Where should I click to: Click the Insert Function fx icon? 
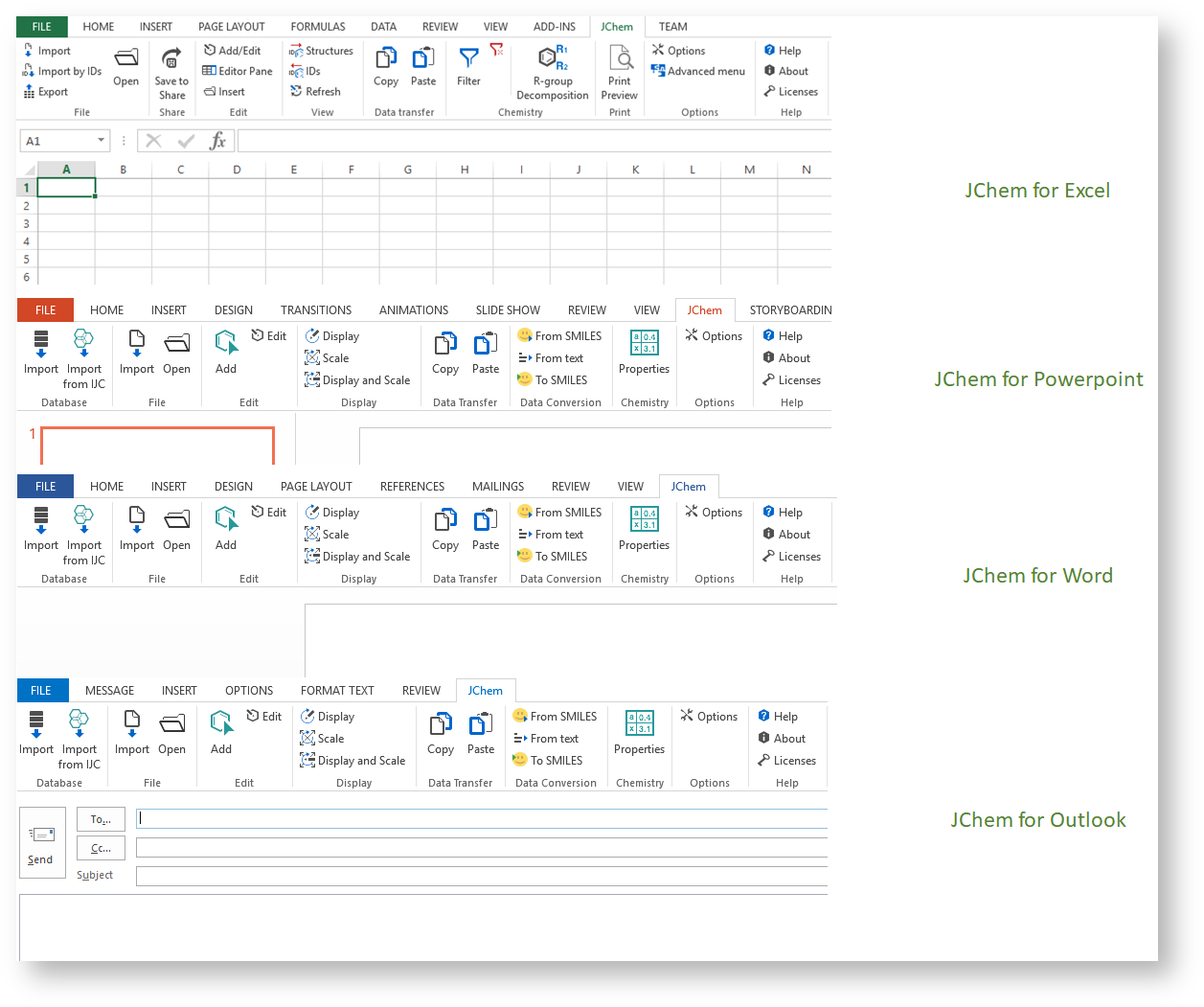(217, 142)
